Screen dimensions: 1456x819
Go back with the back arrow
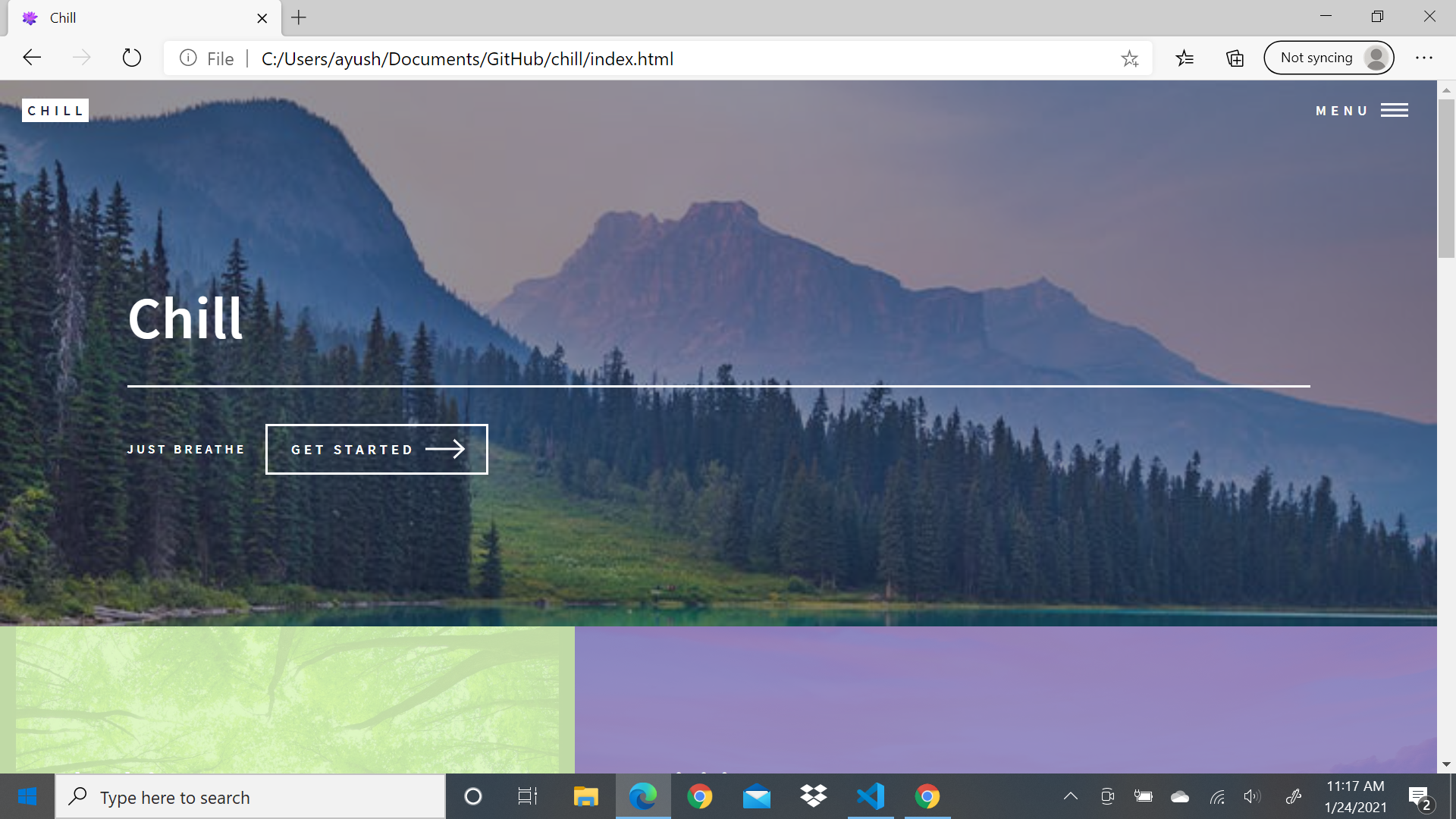pyautogui.click(x=32, y=58)
